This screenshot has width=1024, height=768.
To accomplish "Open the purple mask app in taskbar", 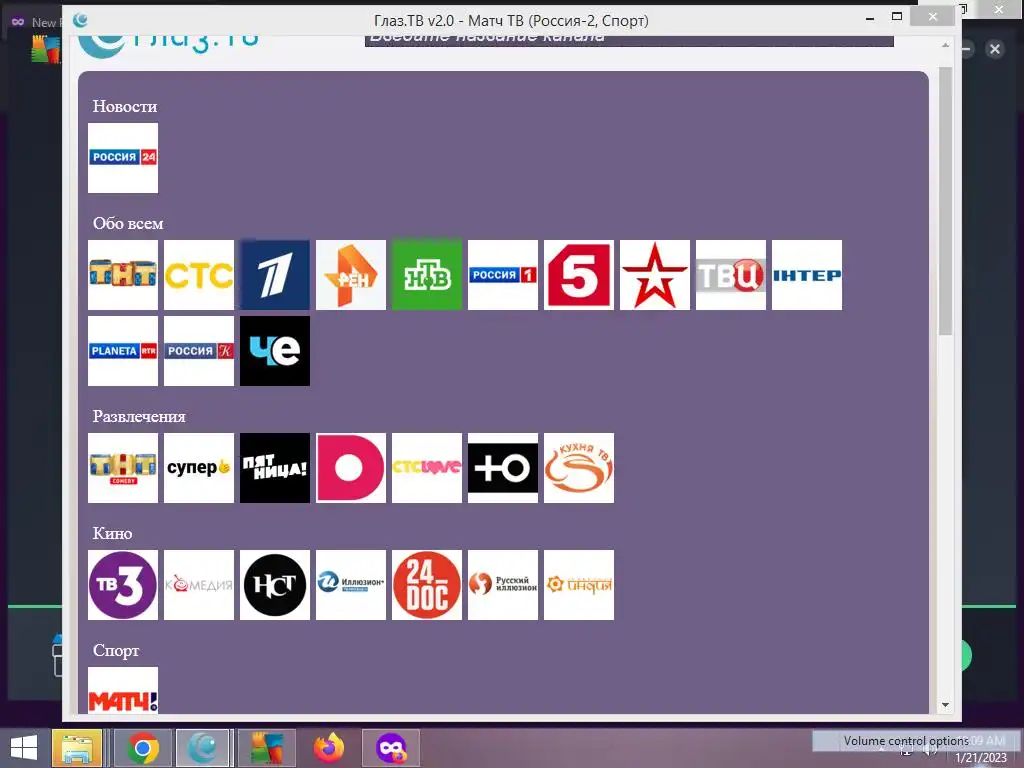I will click(391, 748).
